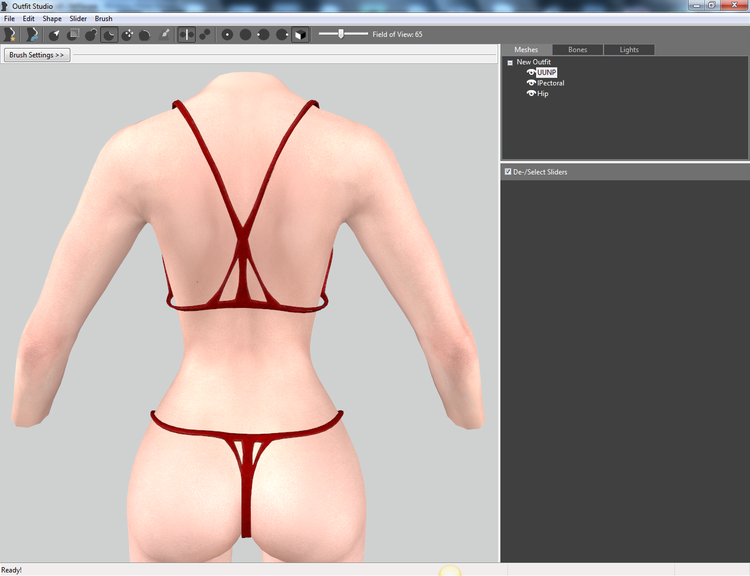The image size is (750, 576).
Task: Select the Move brush tool
Action: 127,34
